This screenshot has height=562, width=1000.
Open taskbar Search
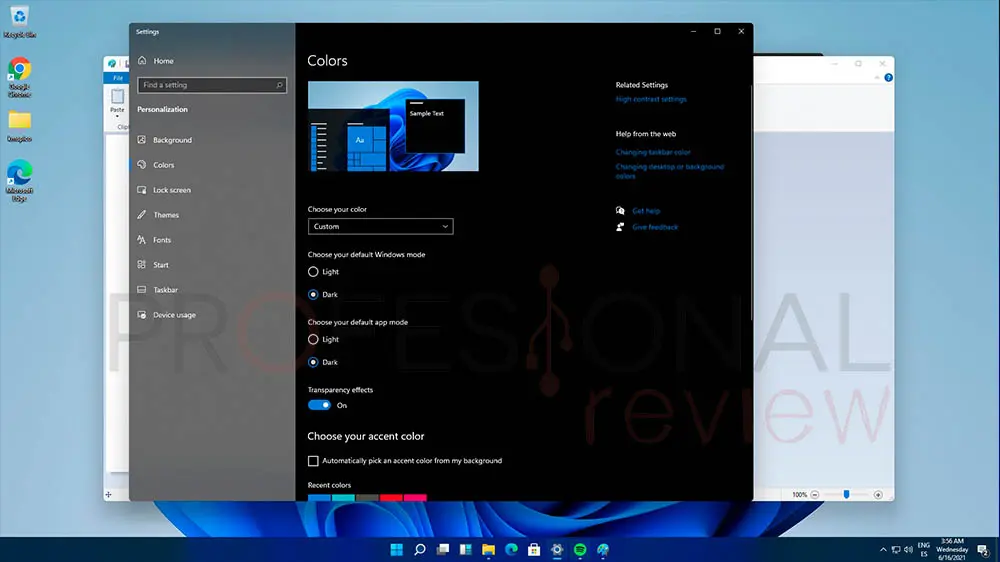(x=420, y=550)
